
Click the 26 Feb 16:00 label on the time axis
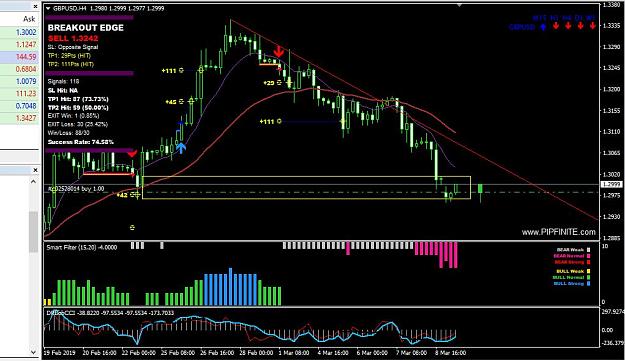tap(217, 353)
